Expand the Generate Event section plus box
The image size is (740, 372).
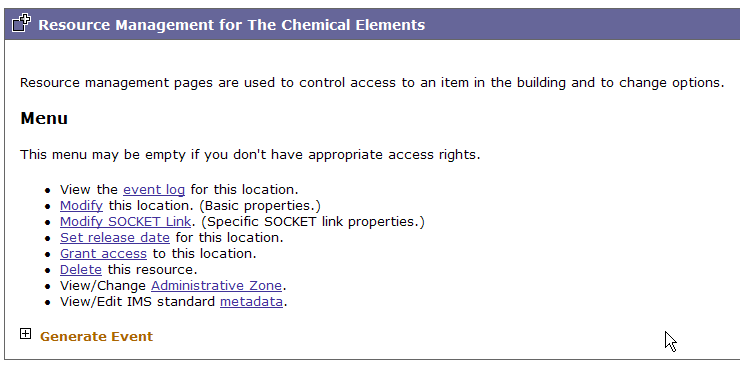[25, 334]
